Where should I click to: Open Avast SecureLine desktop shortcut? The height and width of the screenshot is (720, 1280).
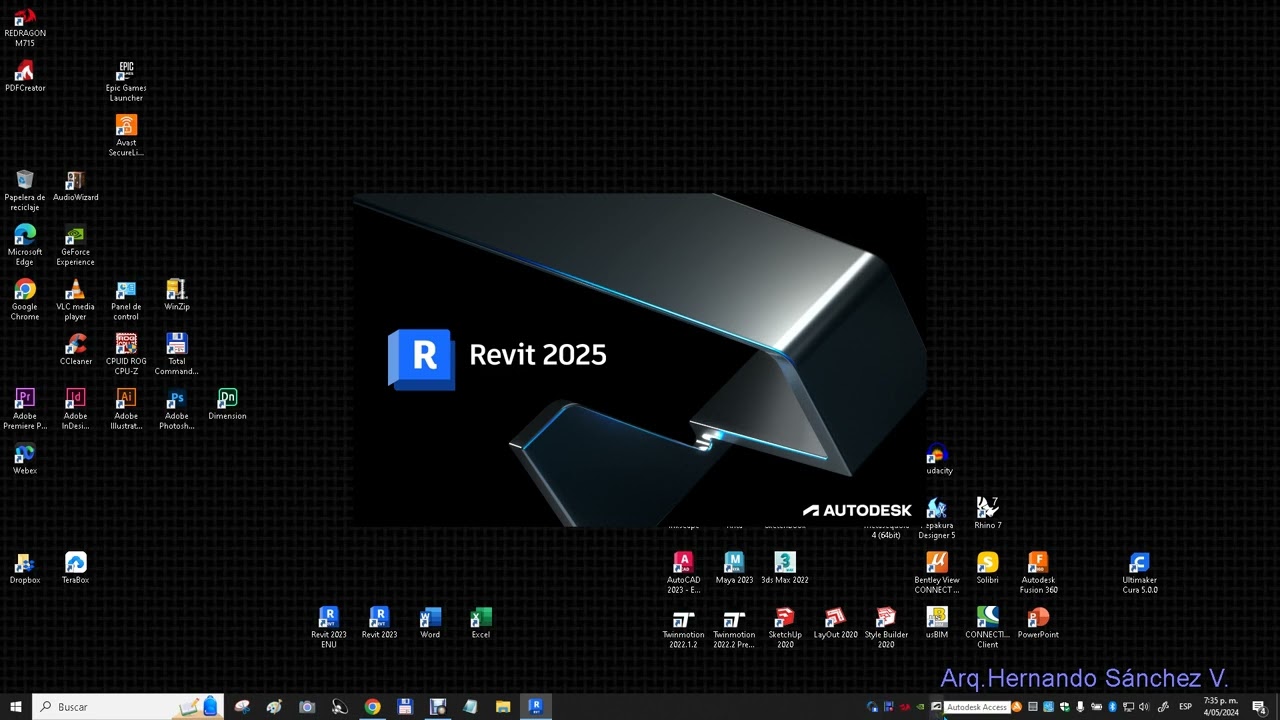point(126,136)
